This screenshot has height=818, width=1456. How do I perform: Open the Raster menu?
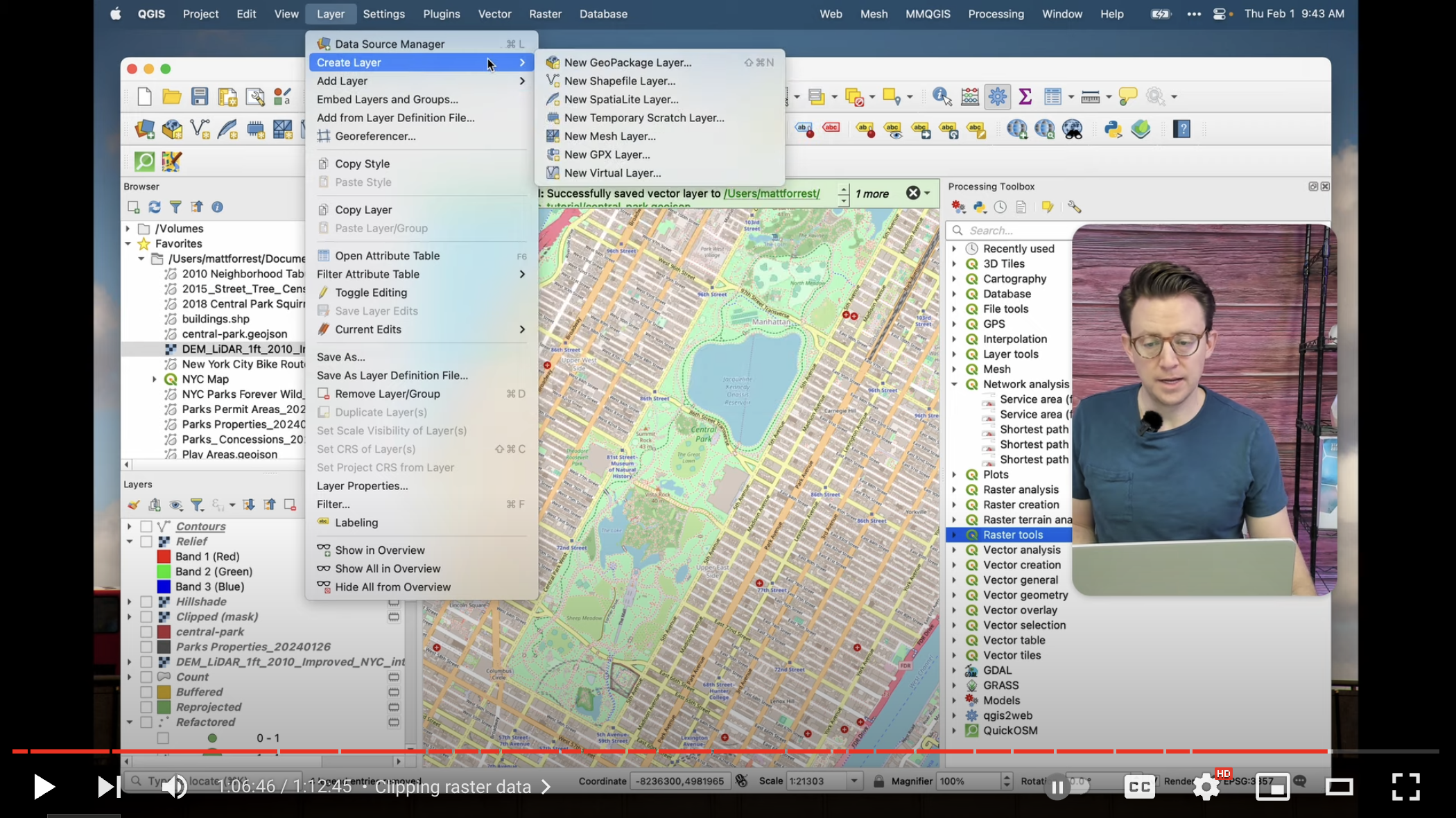545,14
